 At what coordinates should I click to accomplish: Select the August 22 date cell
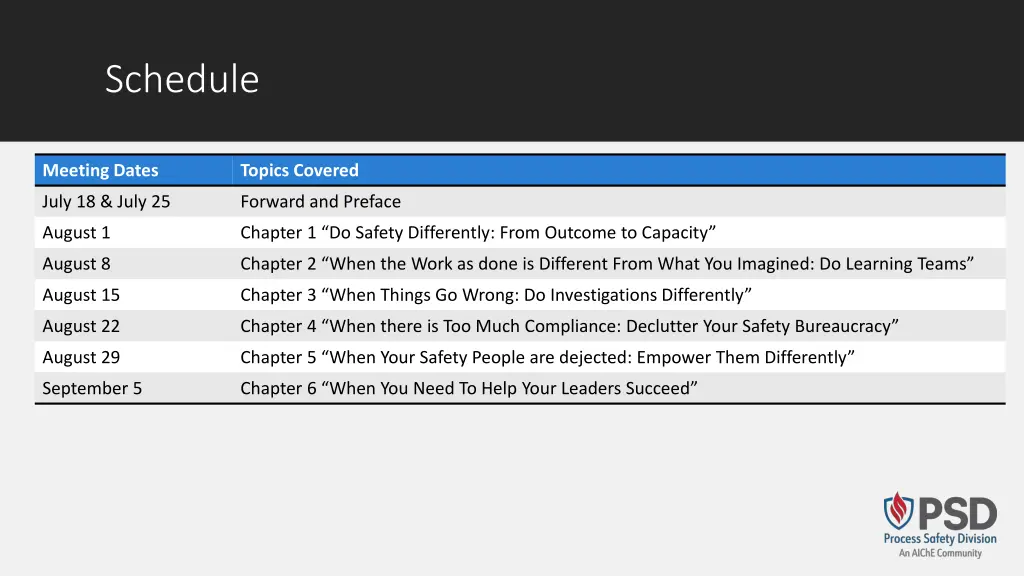(x=133, y=326)
